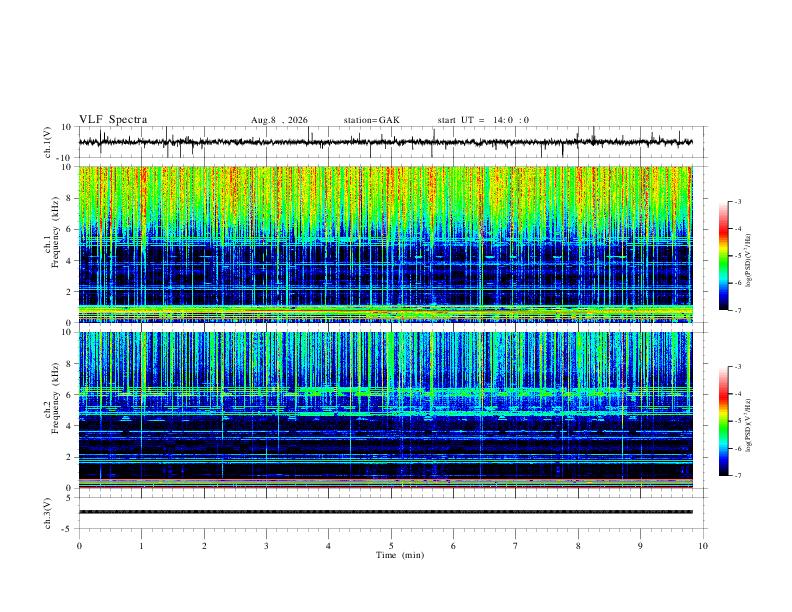Click the 10 minute tick on time axis
Image resolution: width=792 pixels, height=612 pixels.
pyautogui.click(x=703, y=546)
